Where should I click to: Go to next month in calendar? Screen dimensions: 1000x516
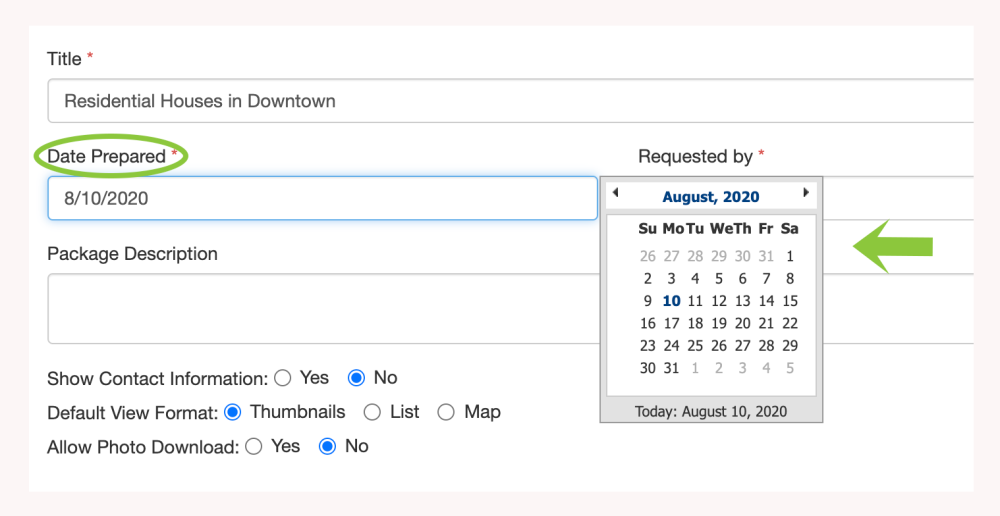[x=806, y=193]
